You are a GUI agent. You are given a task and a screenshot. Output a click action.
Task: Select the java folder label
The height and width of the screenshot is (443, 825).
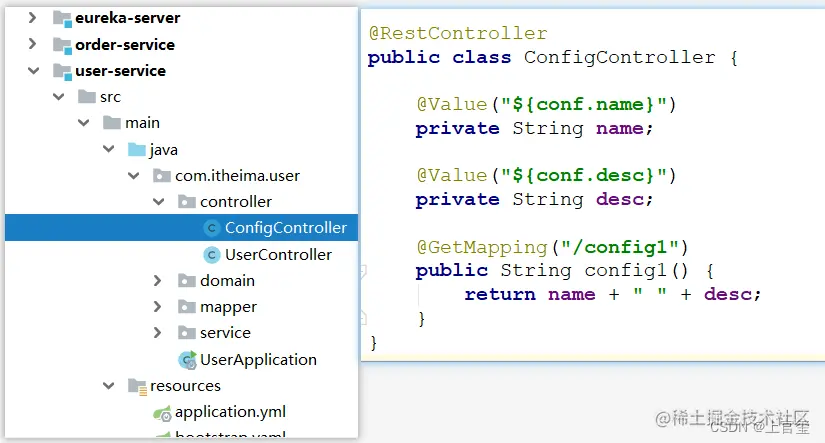164,150
